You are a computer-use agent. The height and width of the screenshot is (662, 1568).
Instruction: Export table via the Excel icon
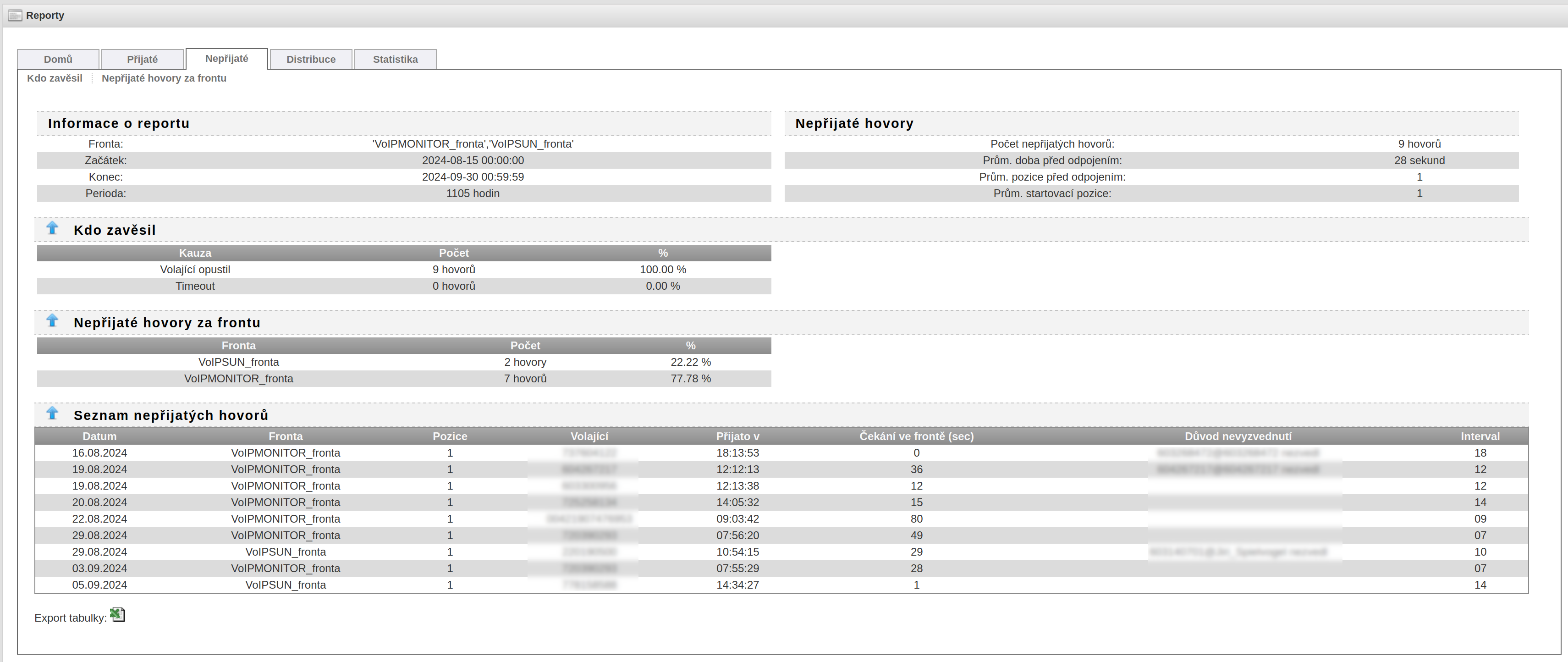click(117, 614)
